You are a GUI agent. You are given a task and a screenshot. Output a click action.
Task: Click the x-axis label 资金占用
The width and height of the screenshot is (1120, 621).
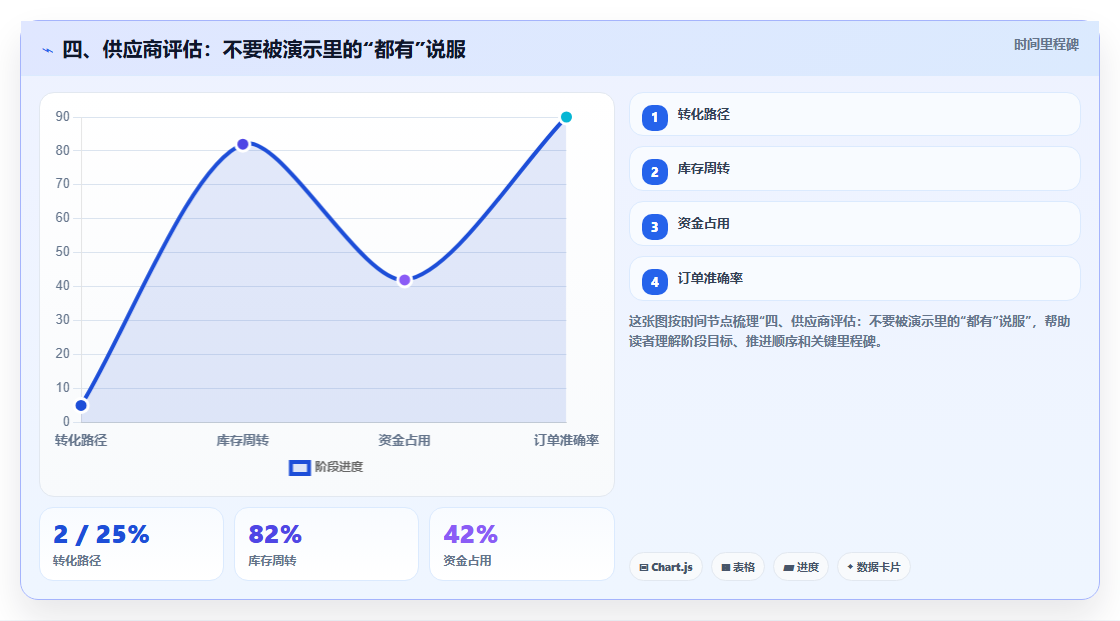coord(404,440)
